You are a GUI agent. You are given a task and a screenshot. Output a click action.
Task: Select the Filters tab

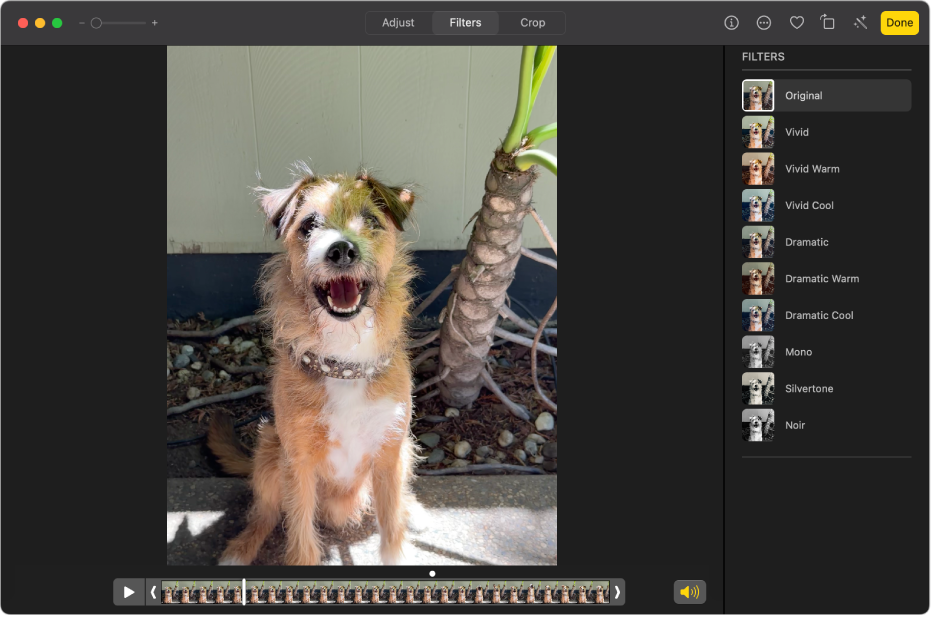(x=465, y=23)
